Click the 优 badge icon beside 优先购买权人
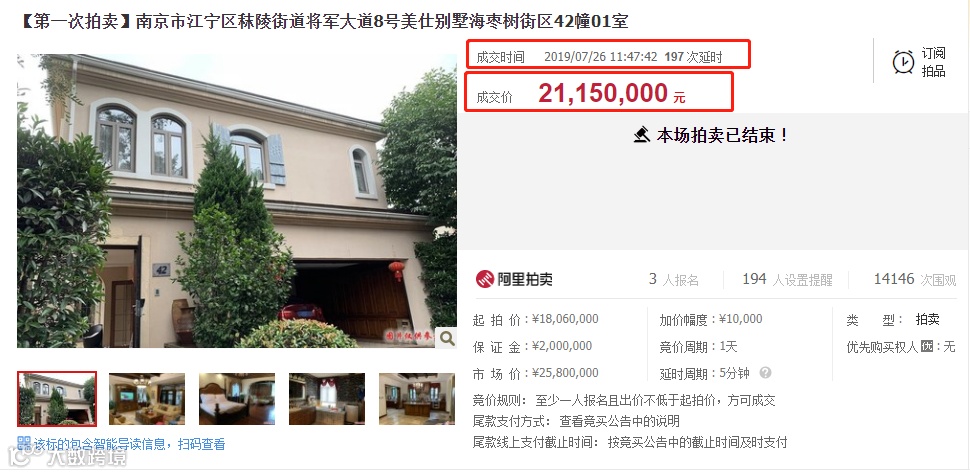This screenshot has width=970, height=474. [x=926, y=346]
